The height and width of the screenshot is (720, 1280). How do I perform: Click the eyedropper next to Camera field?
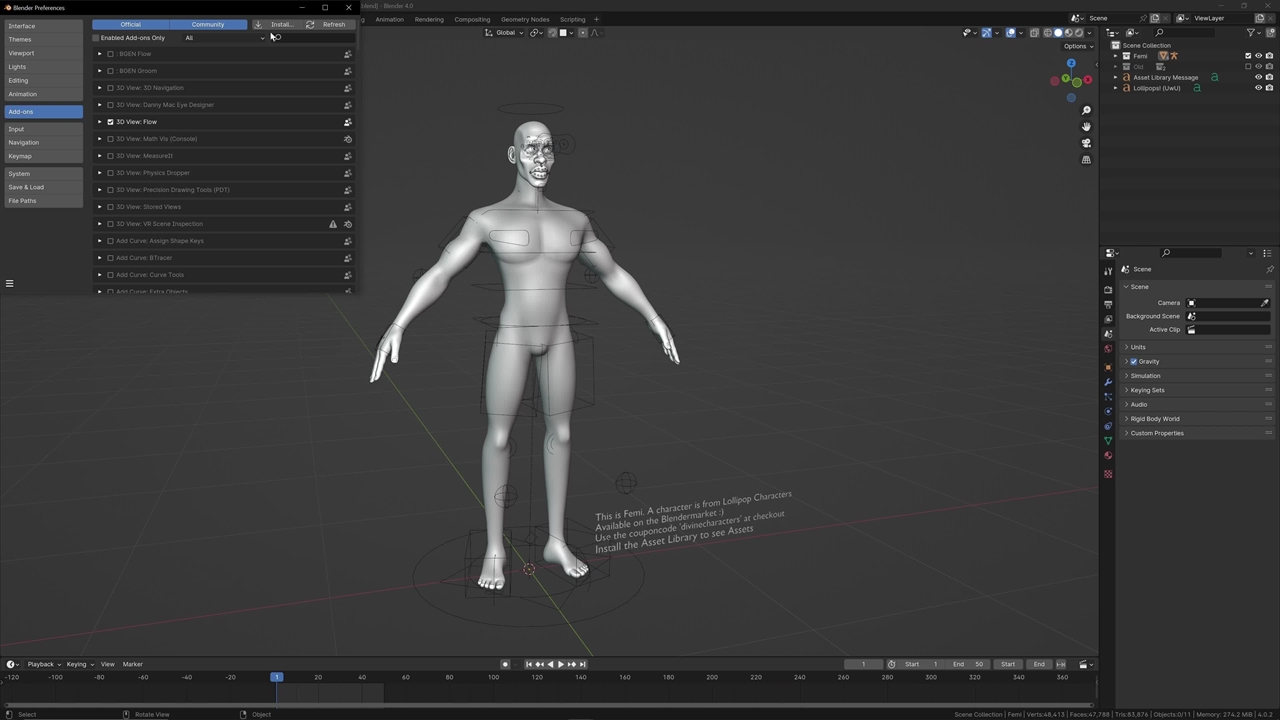pyautogui.click(x=1265, y=303)
